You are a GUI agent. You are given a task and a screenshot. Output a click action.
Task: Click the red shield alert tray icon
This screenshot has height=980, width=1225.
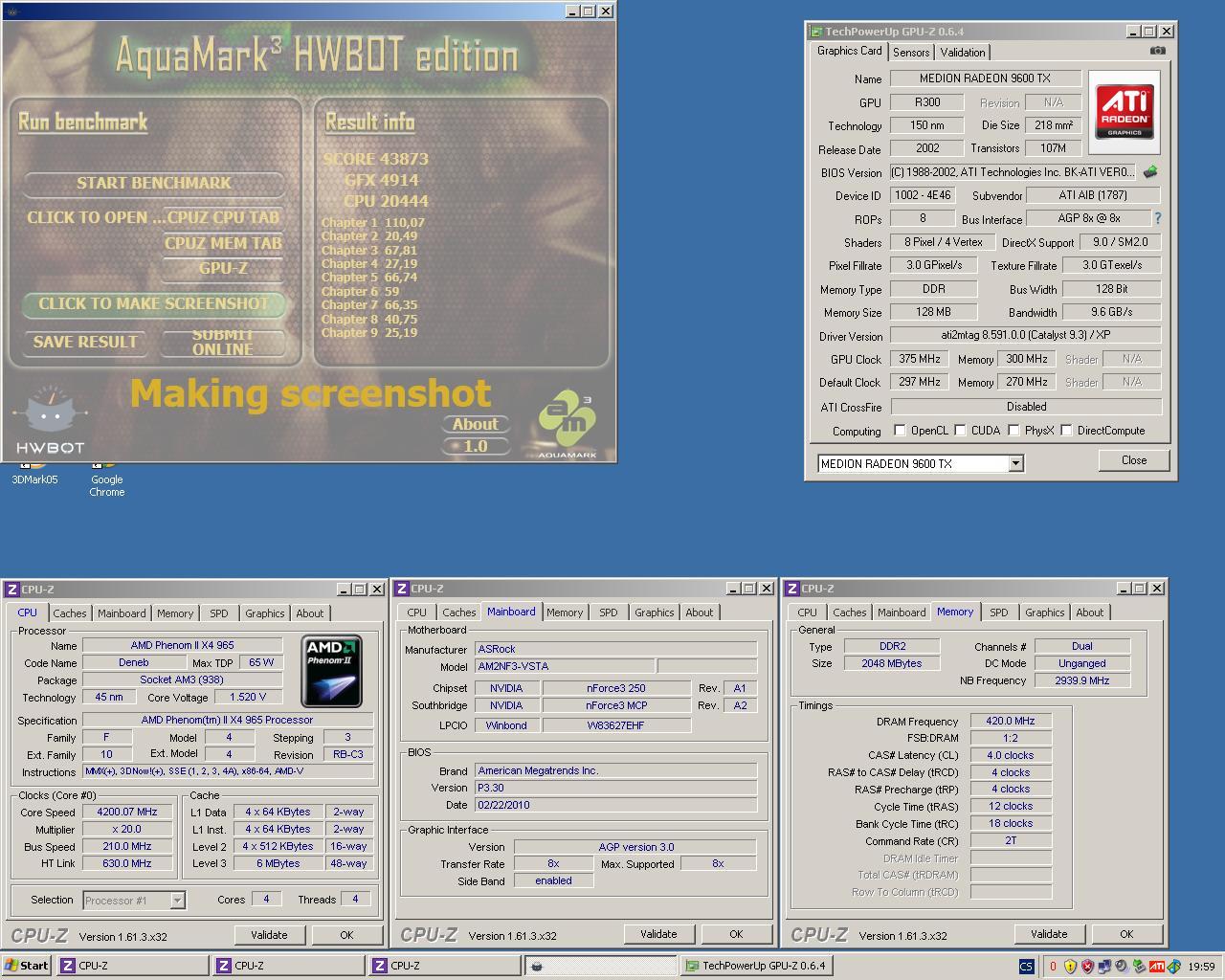(x=1087, y=967)
